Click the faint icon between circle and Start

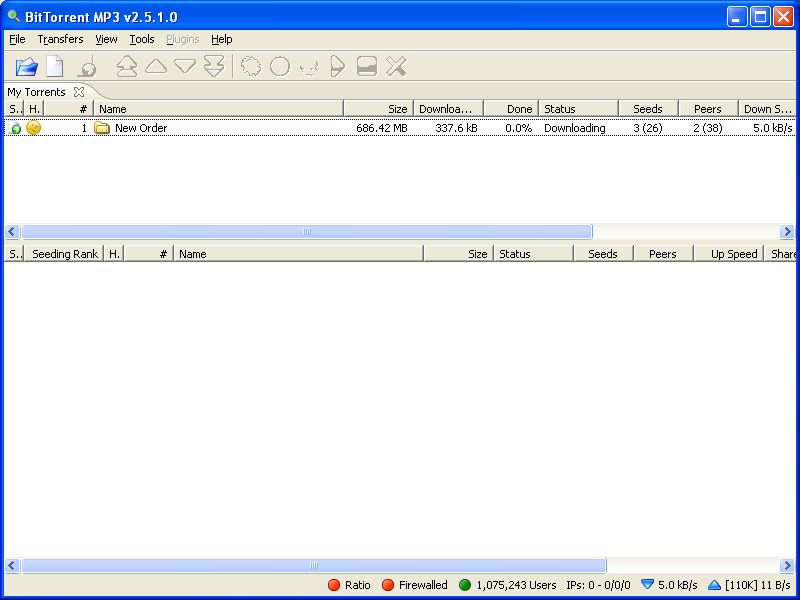pyautogui.click(x=309, y=68)
